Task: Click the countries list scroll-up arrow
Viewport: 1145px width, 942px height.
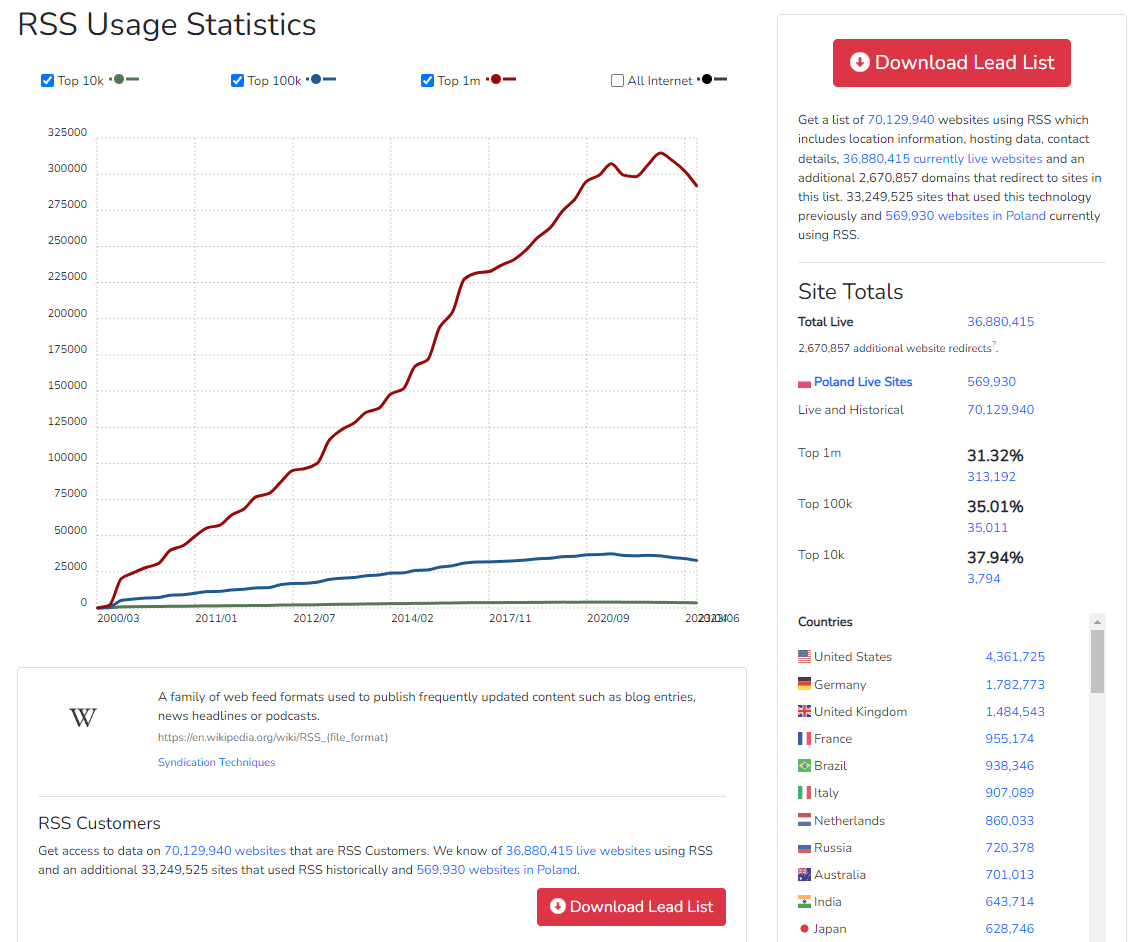Action: [1097, 621]
